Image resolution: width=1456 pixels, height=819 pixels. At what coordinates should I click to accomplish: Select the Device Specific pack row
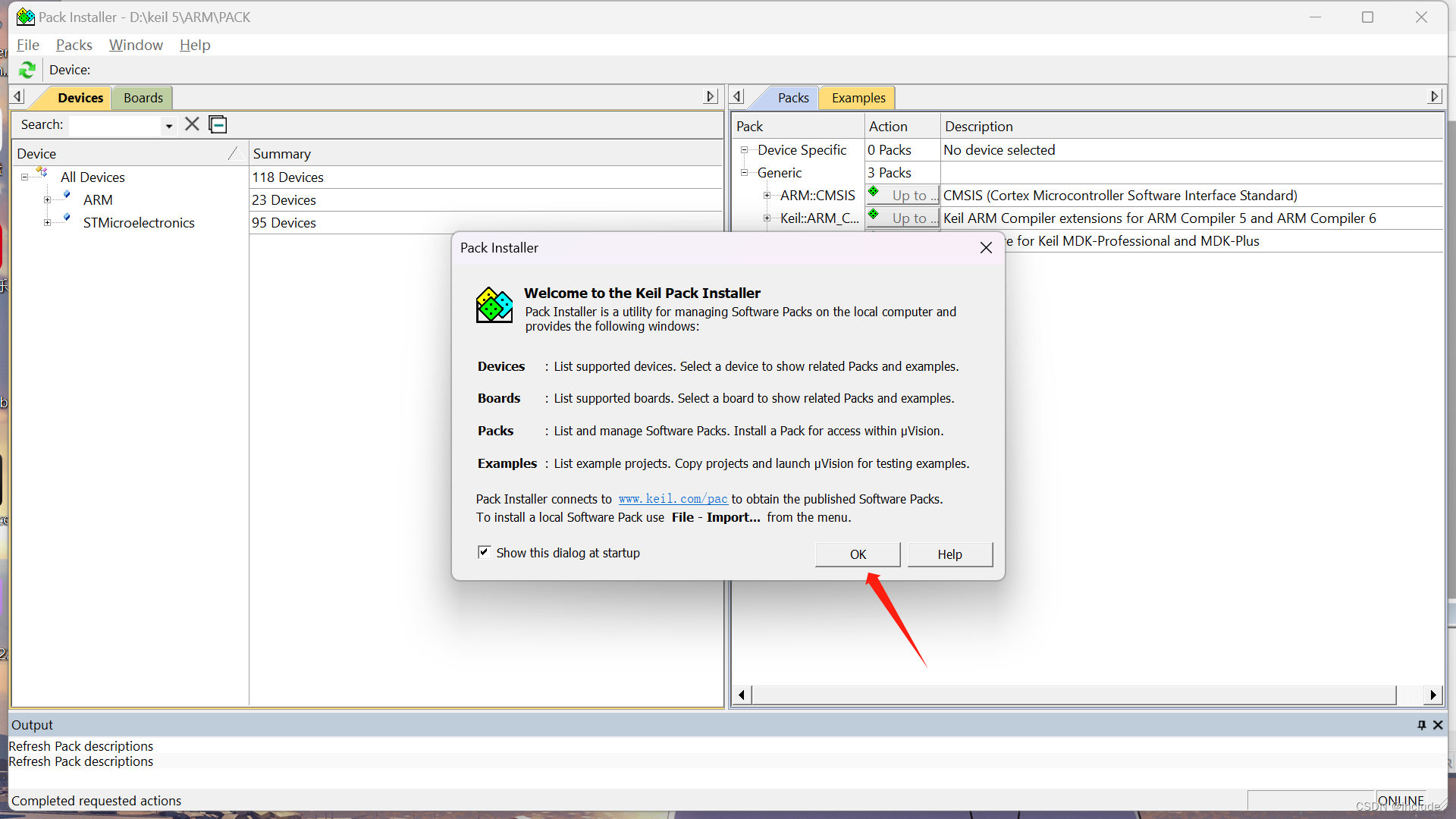[802, 150]
